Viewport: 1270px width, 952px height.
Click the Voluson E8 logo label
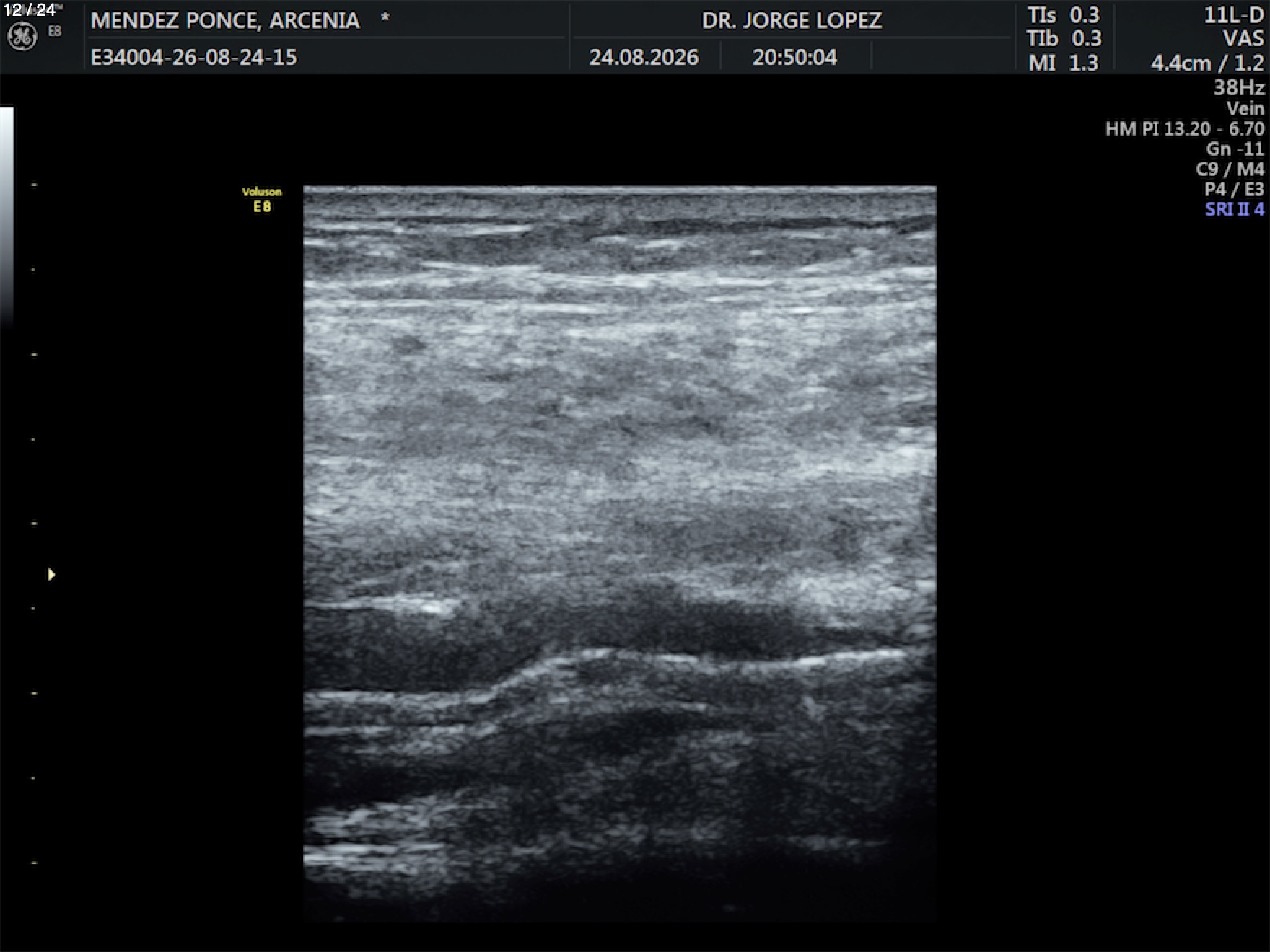pos(262,200)
